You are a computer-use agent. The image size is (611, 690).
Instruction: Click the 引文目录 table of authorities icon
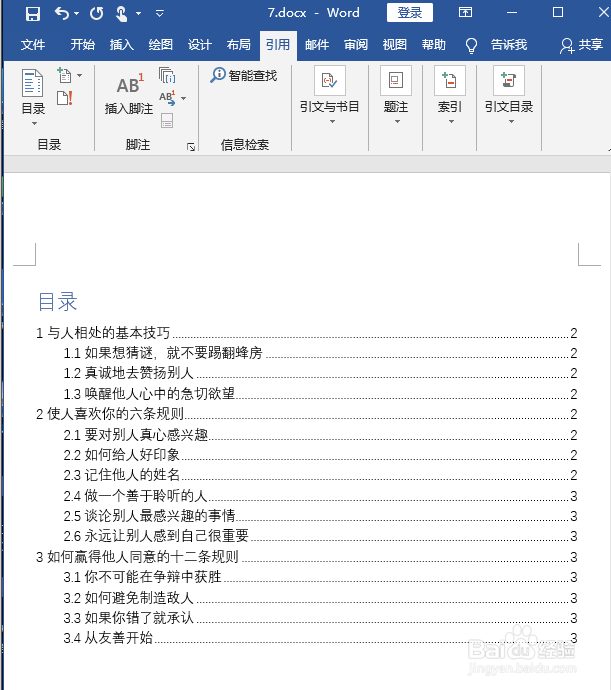click(x=509, y=81)
